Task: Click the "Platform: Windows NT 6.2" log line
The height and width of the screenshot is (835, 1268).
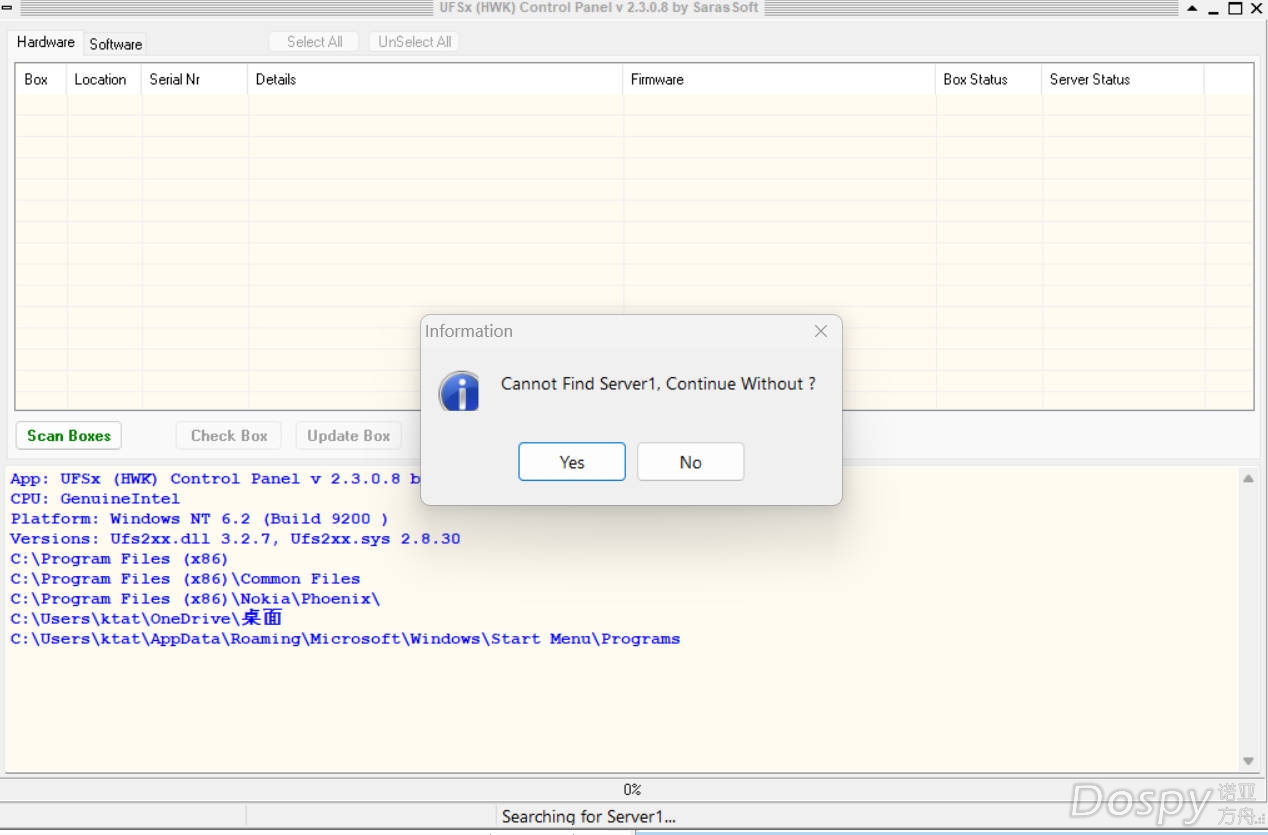Action: [200, 519]
